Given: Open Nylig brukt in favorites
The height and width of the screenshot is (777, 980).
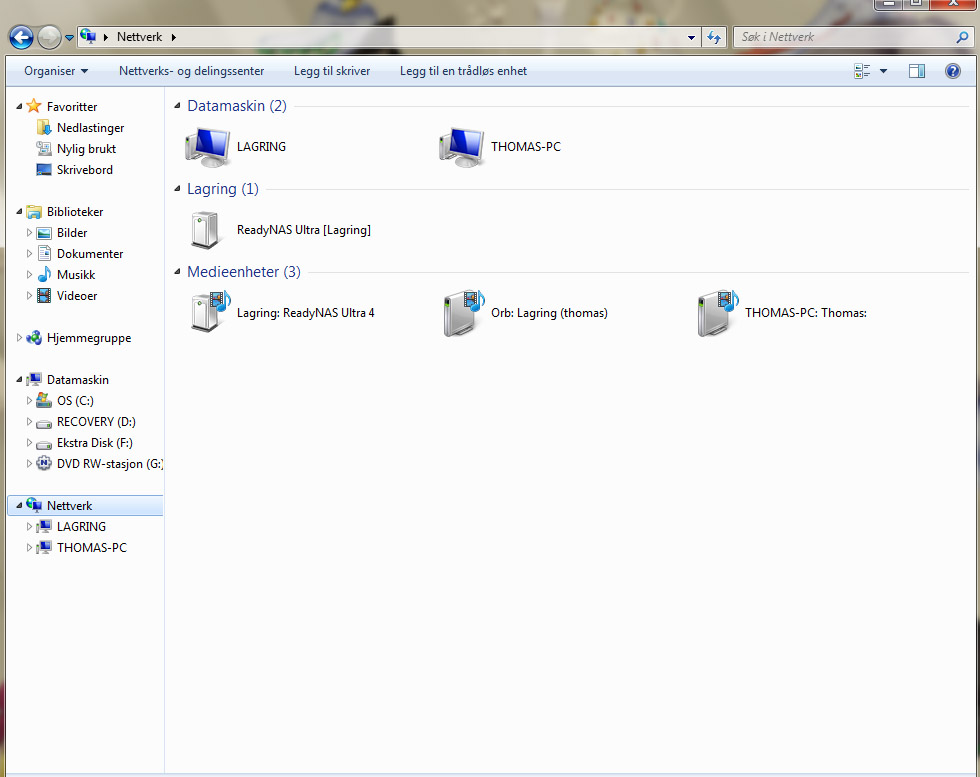Looking at the screenshot, I should (x=86, y=149).
